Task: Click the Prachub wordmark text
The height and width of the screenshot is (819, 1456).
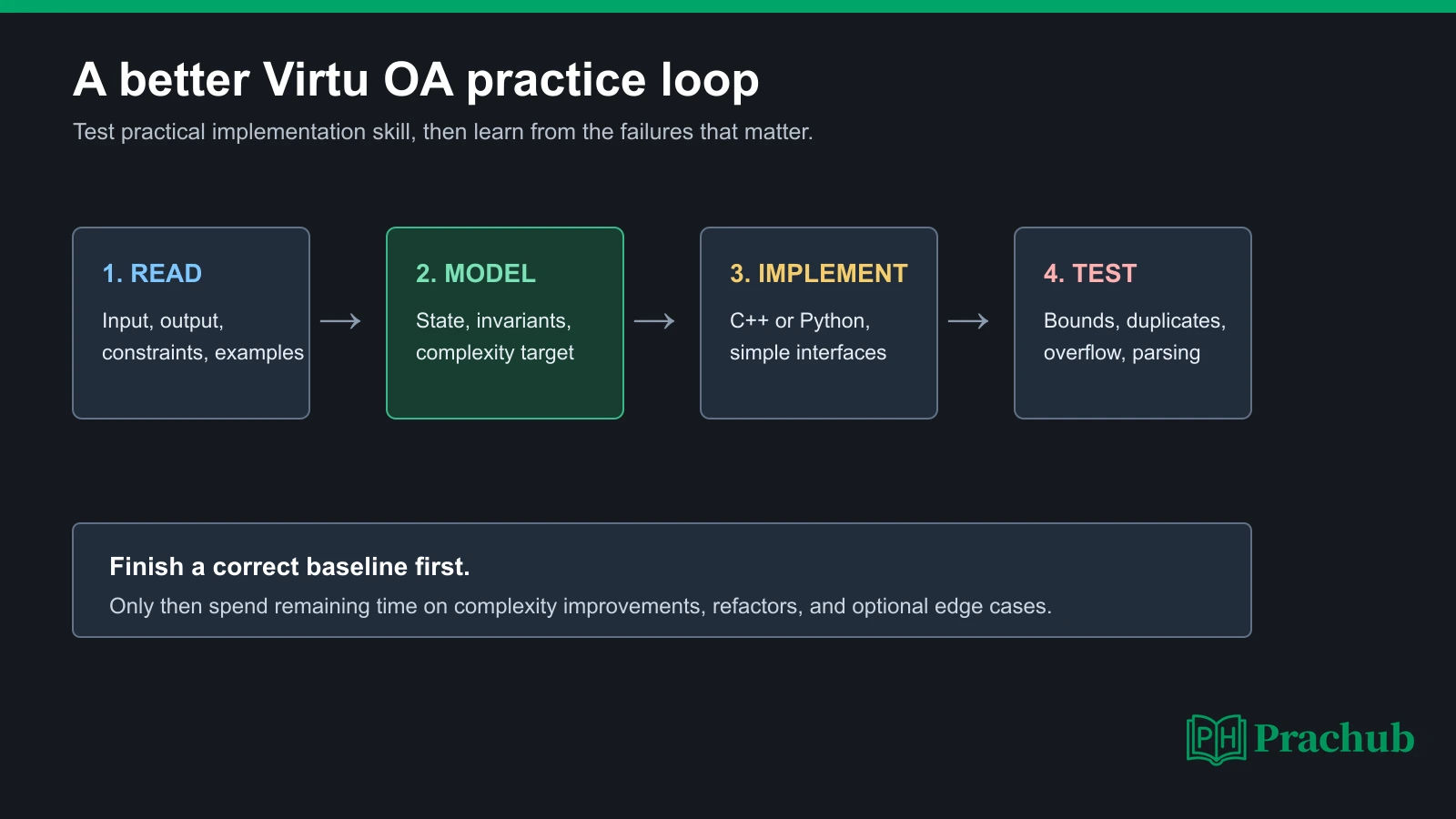Action: coord(1334,738)
